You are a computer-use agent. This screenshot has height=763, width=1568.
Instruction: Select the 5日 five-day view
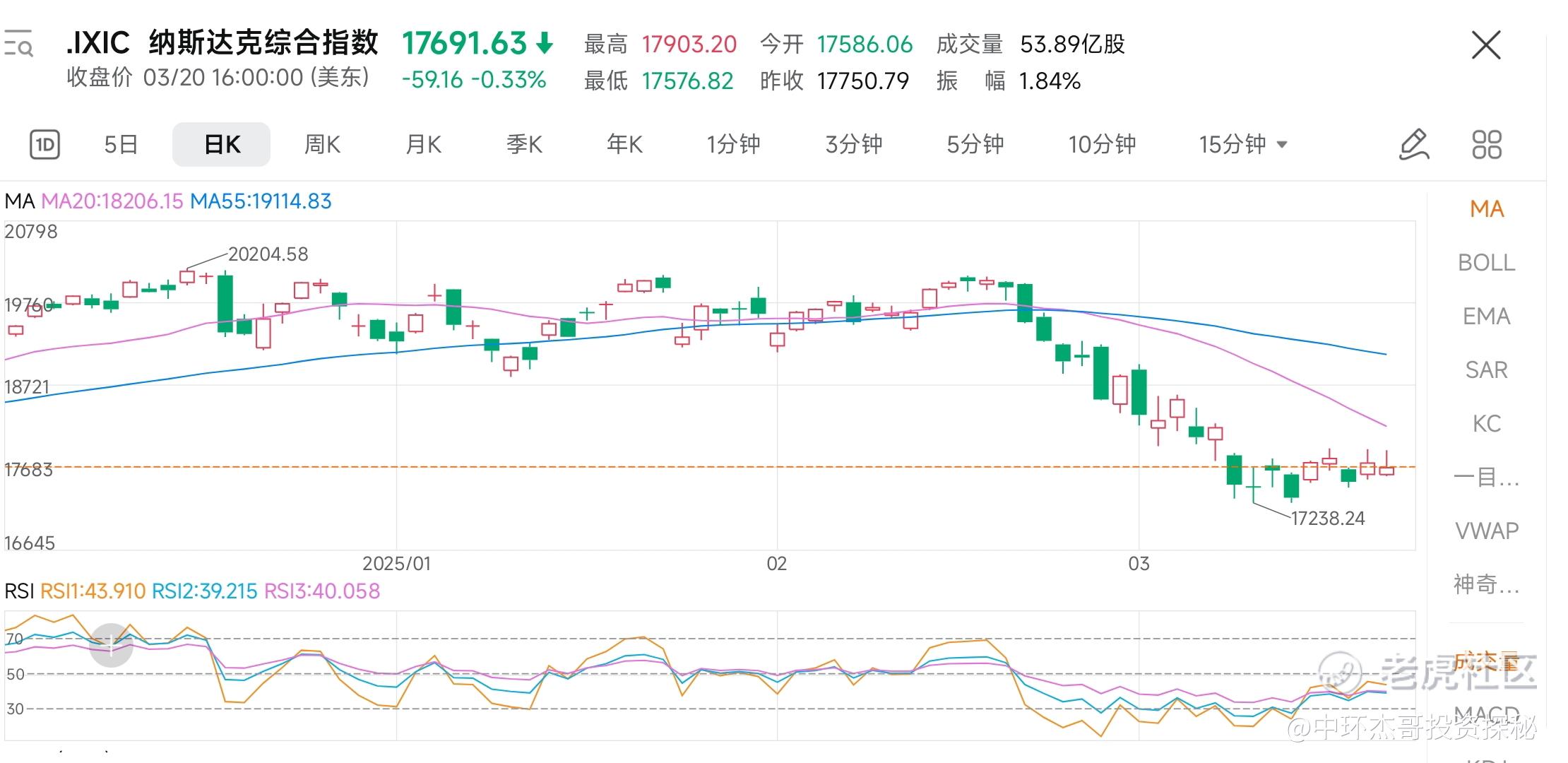click(121, 145)
